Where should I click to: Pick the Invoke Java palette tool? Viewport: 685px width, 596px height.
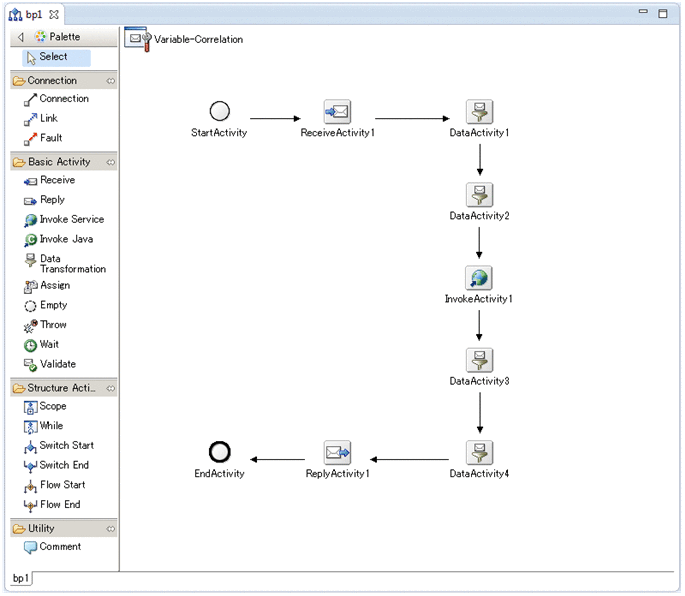(62, 240)
